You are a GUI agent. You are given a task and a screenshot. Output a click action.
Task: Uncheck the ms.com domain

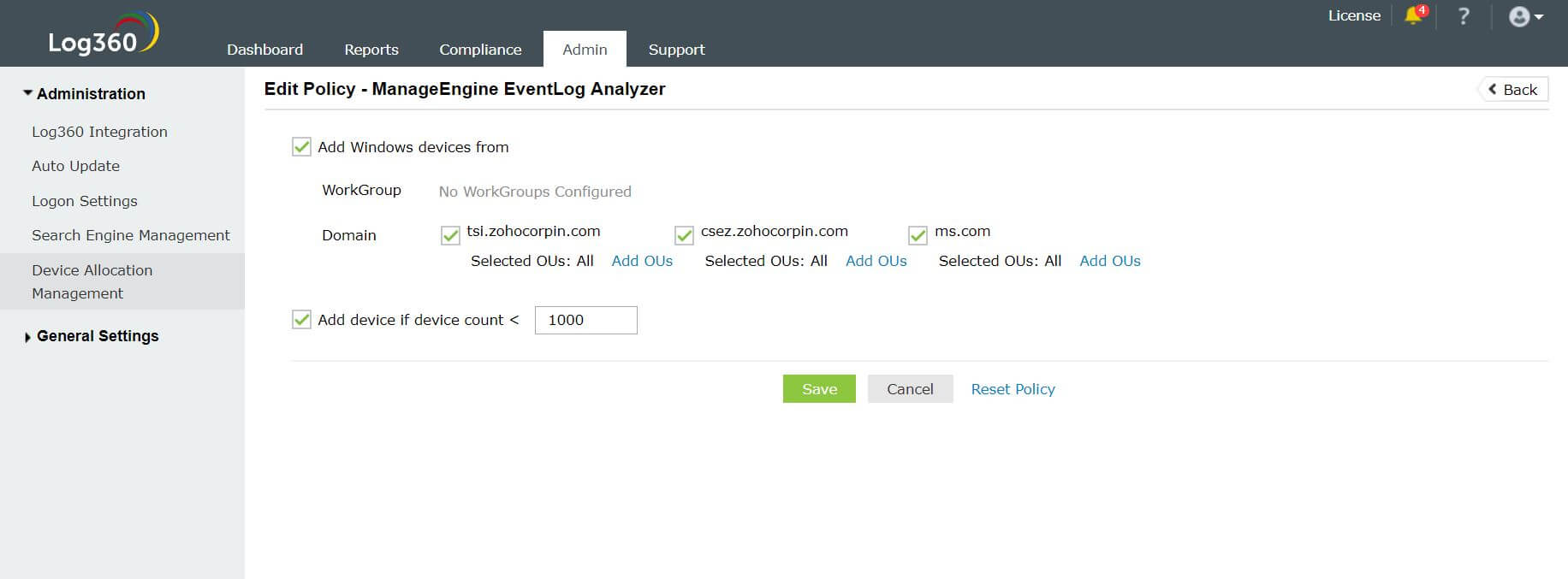(918, 234)
